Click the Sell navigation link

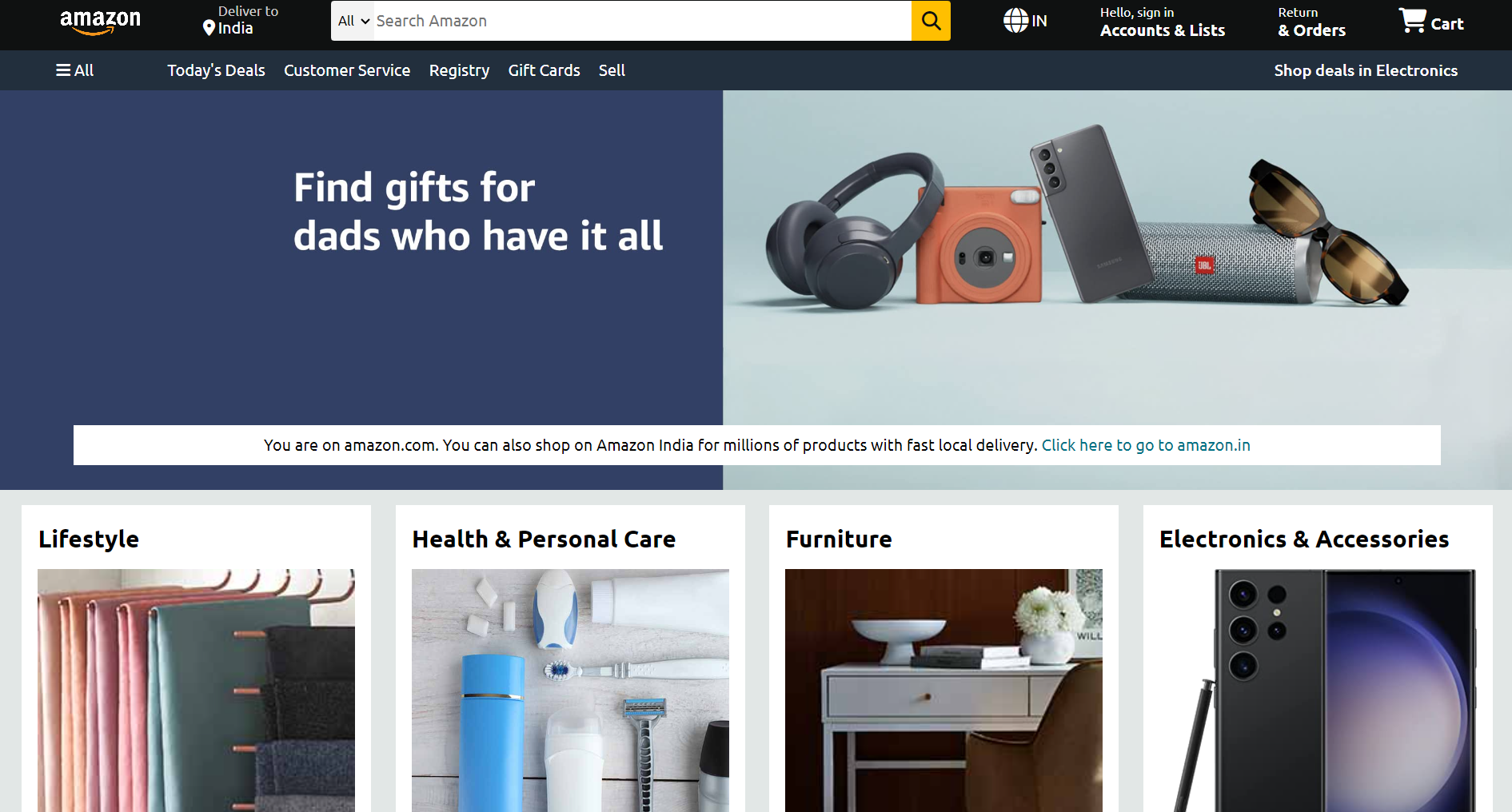point(612,70)
